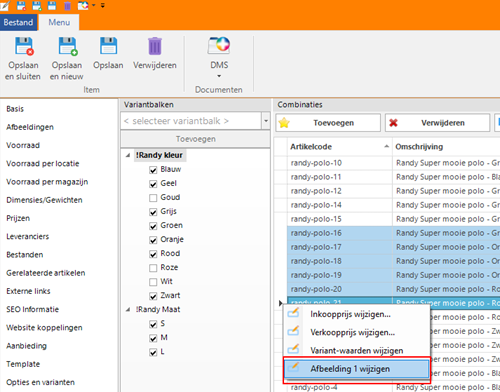
Task: Click the Opslaan en nieuw ribbon icon
Action: (68, 46)
